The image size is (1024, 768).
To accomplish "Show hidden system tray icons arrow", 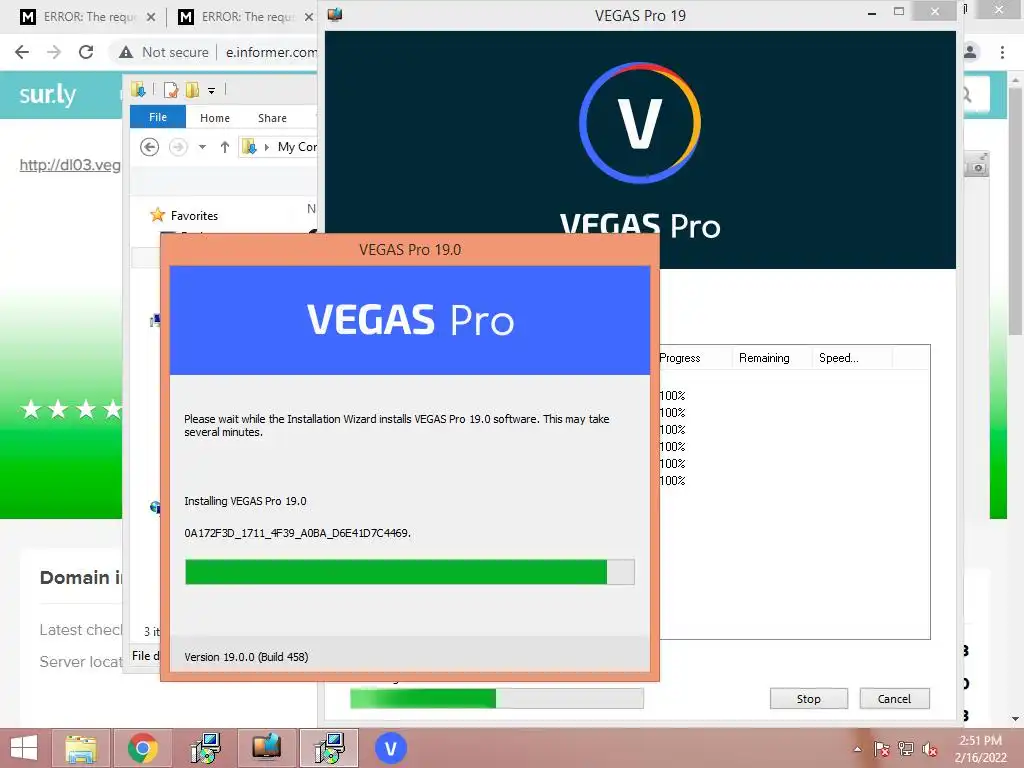I will pyautogui.click(x=857, y=749).
